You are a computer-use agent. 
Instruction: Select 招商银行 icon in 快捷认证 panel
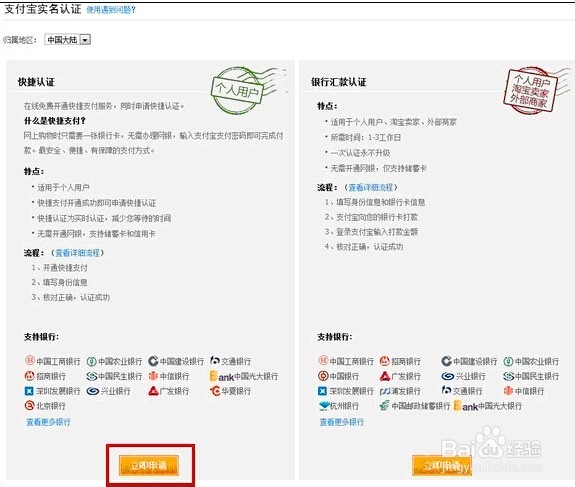(29, 376)
